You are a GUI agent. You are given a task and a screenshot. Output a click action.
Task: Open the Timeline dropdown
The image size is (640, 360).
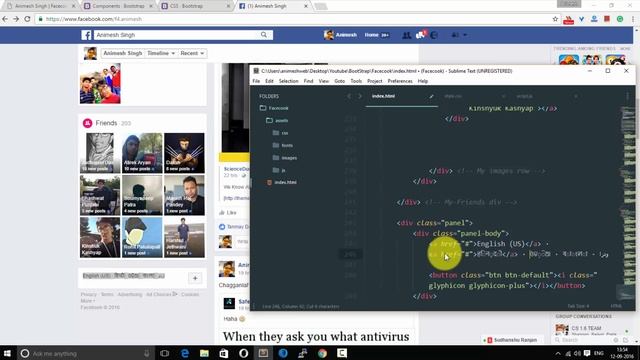(161, 53)
